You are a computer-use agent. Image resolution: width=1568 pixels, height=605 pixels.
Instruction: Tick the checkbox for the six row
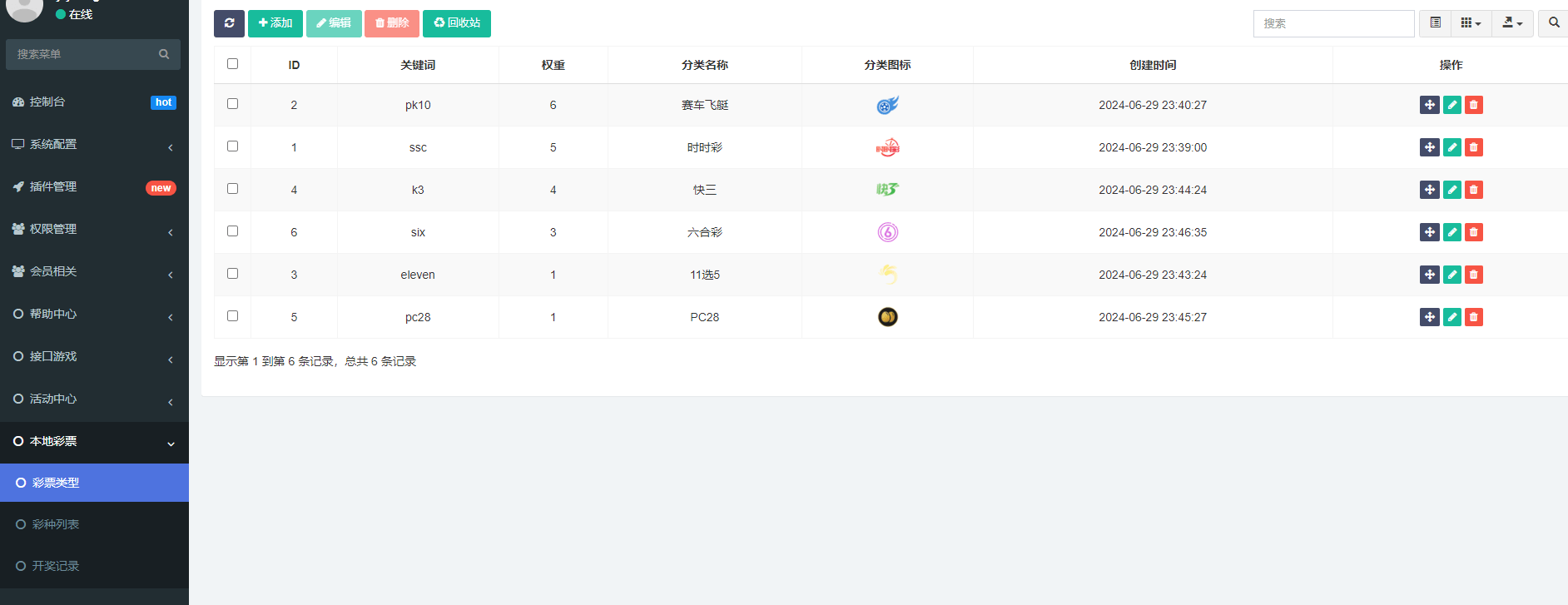click(x=232, y=231)
